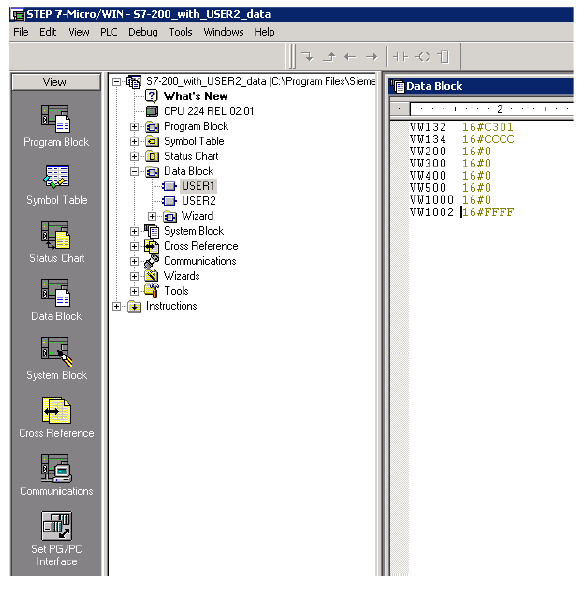Click the insert contact toolbar icon

pos(400,57)
